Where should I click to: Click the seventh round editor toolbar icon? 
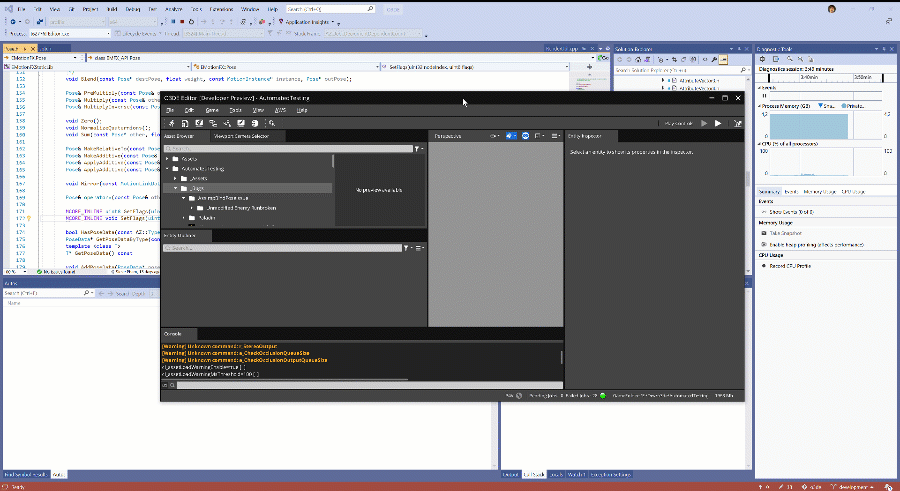pyautogui.click(x=255, y=123)
